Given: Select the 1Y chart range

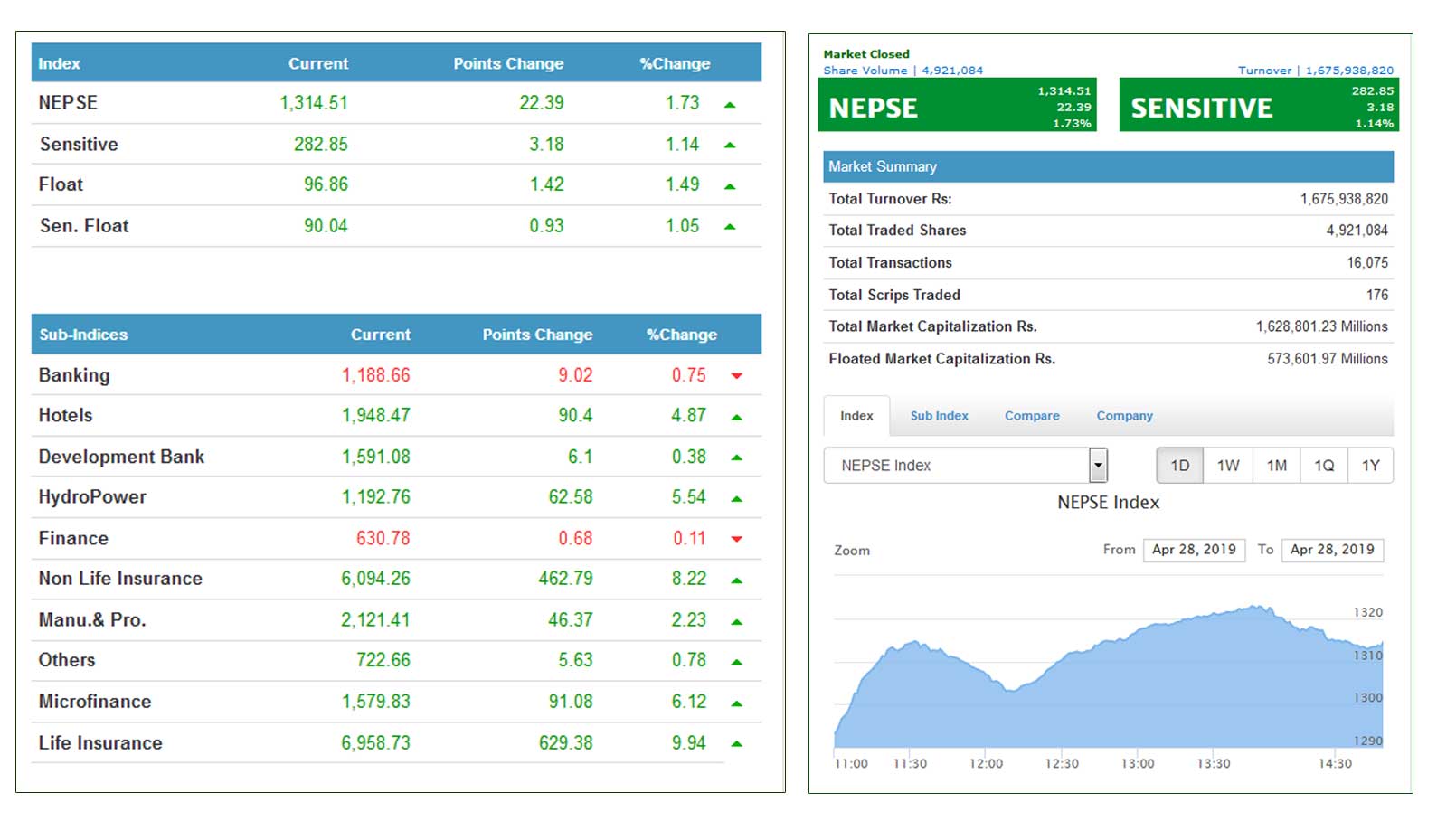Looking at the screenshot, I should click(1371, 466).
